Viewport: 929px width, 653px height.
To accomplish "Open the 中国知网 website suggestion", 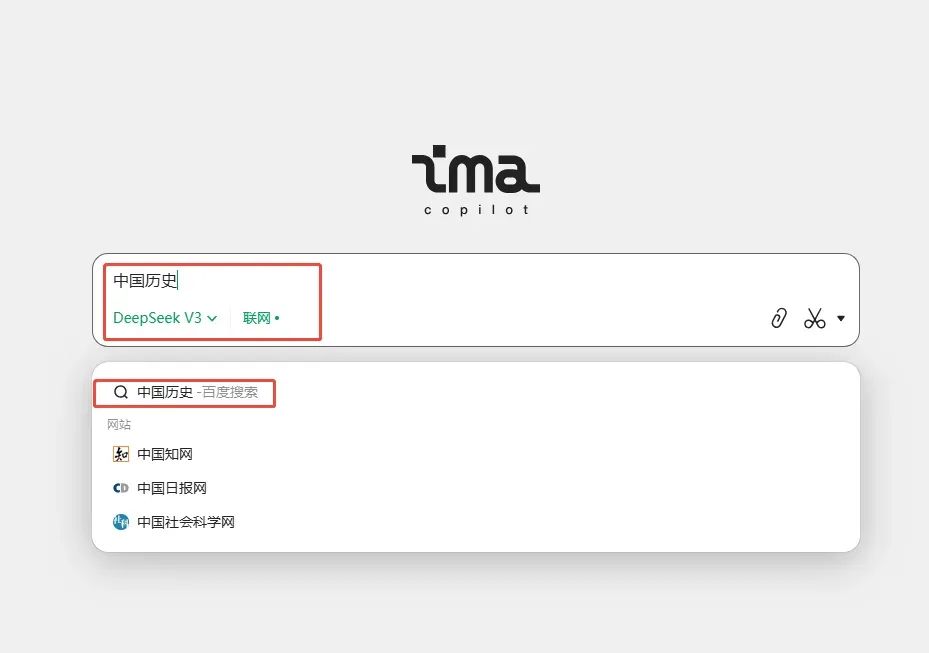I will coord(165,454).
